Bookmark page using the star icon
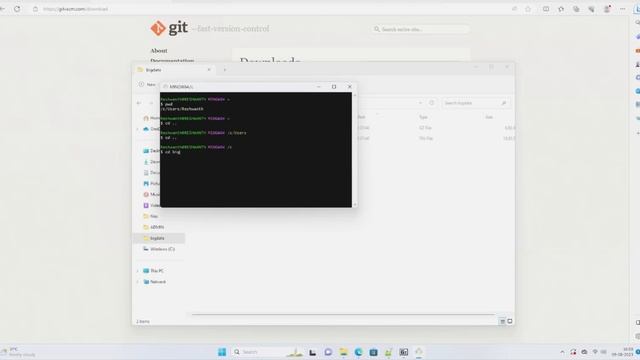 (x=528, y=9)
